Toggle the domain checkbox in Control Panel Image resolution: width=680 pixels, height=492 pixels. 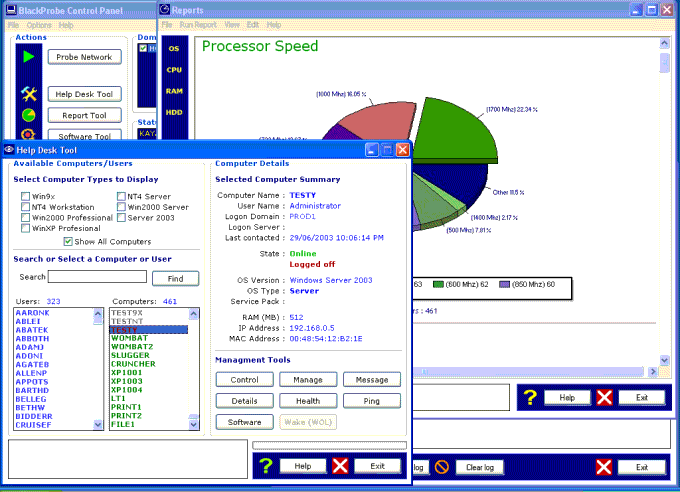pos(143,48)
